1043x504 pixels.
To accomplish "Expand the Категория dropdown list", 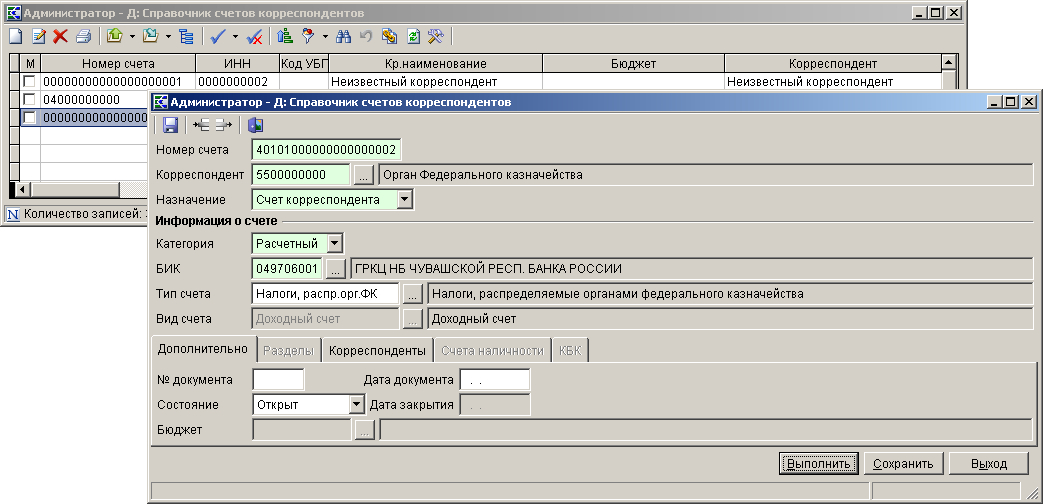I will tap(334, 243).
